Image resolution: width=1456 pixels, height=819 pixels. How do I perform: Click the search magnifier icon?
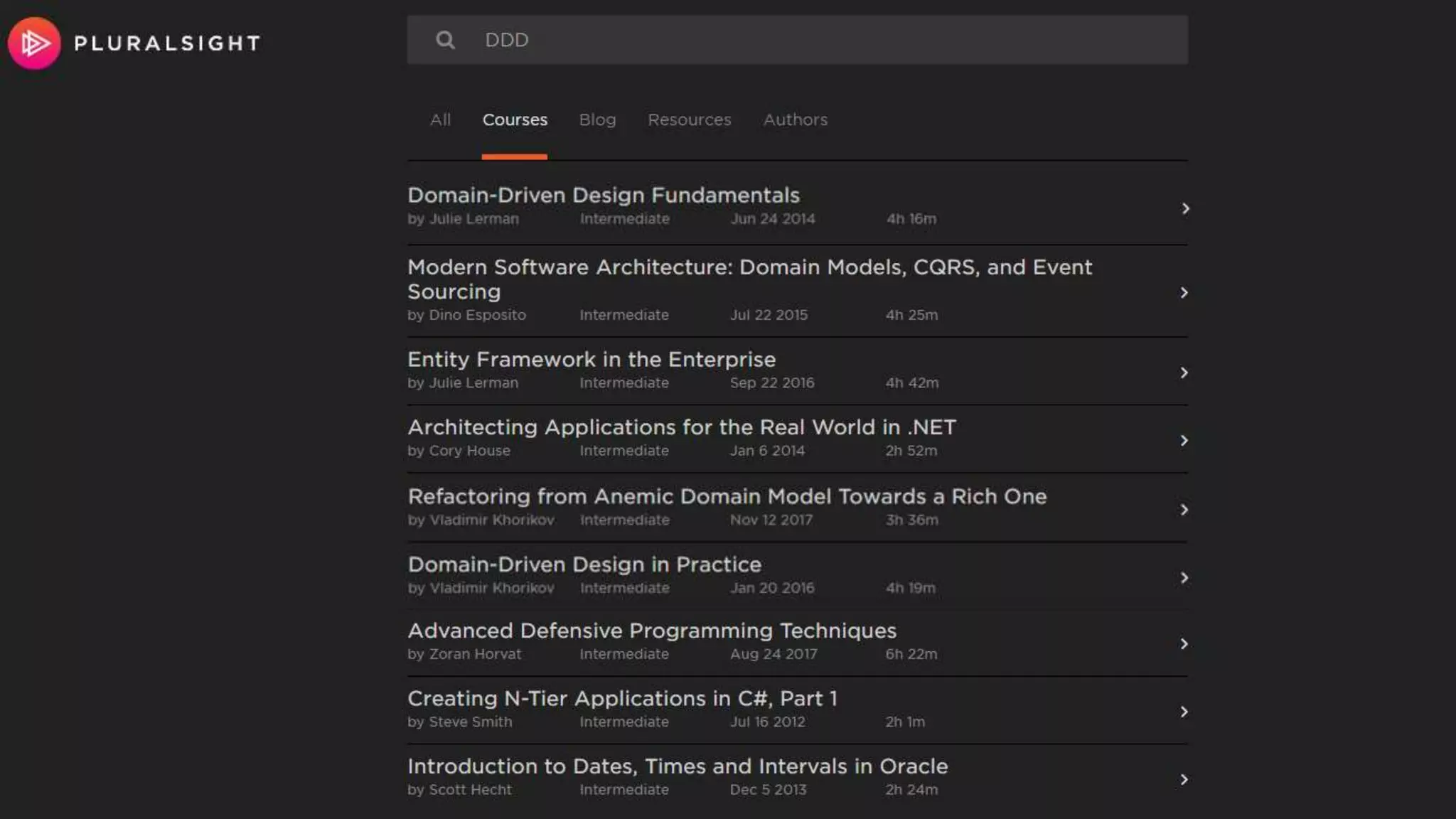pyautogui.click(x=445, y=40)
